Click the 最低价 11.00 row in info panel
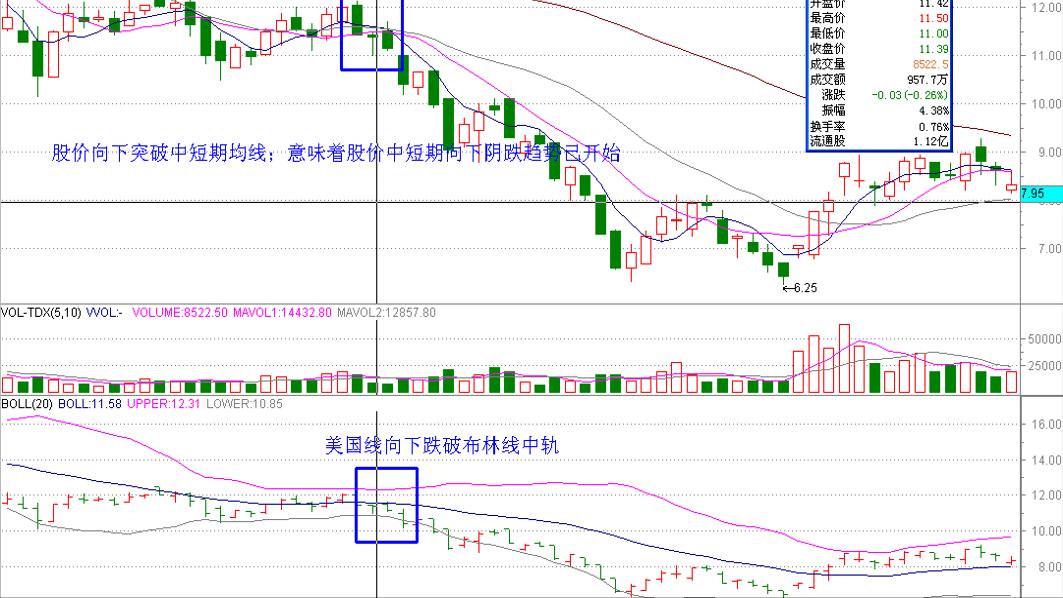This screenshot has height=598, width=1063. [879, 34]
